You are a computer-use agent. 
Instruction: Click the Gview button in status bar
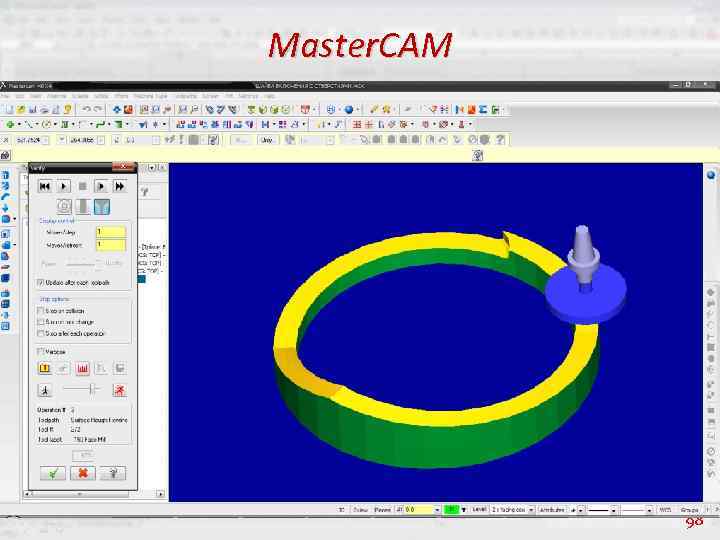360,510
